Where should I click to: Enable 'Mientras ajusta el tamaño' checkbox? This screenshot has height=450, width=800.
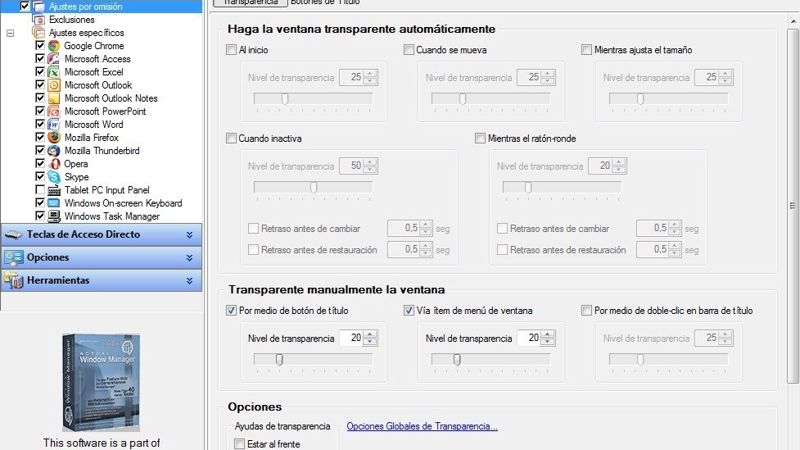point(587,50)
